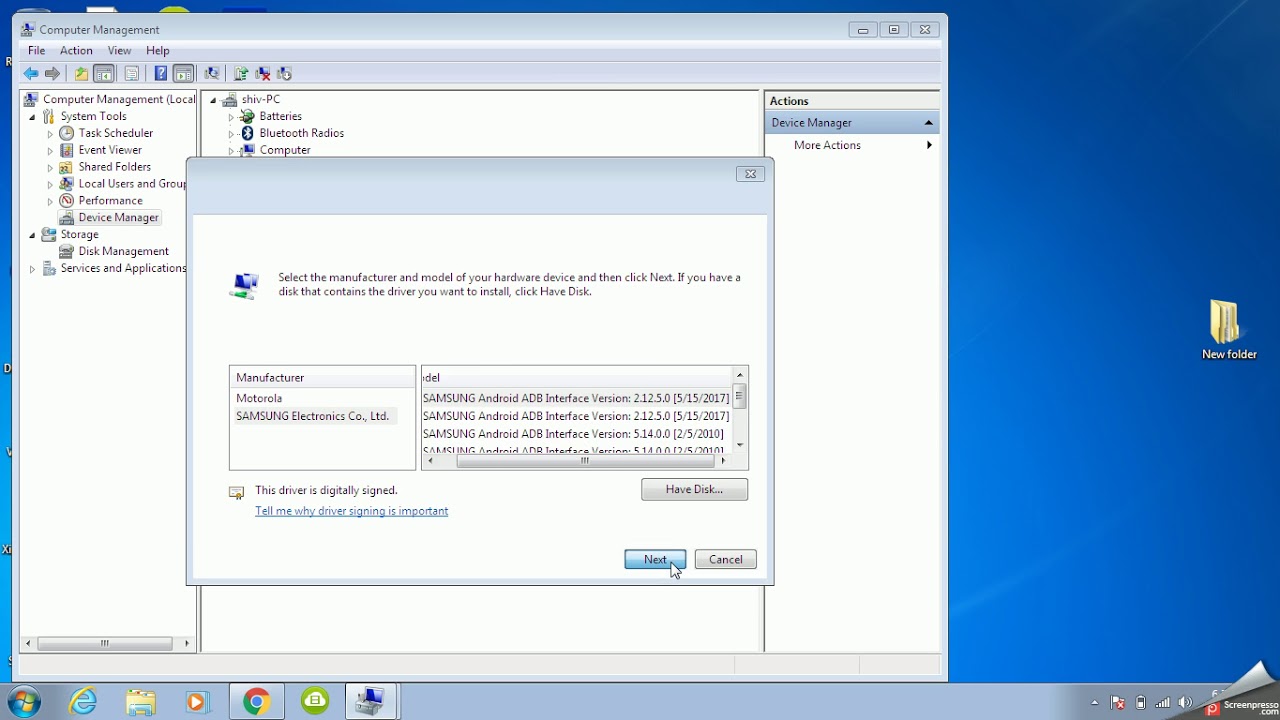Open the Help menu
The width and height of the screenshot is (1280, 720).
[158, 50]
